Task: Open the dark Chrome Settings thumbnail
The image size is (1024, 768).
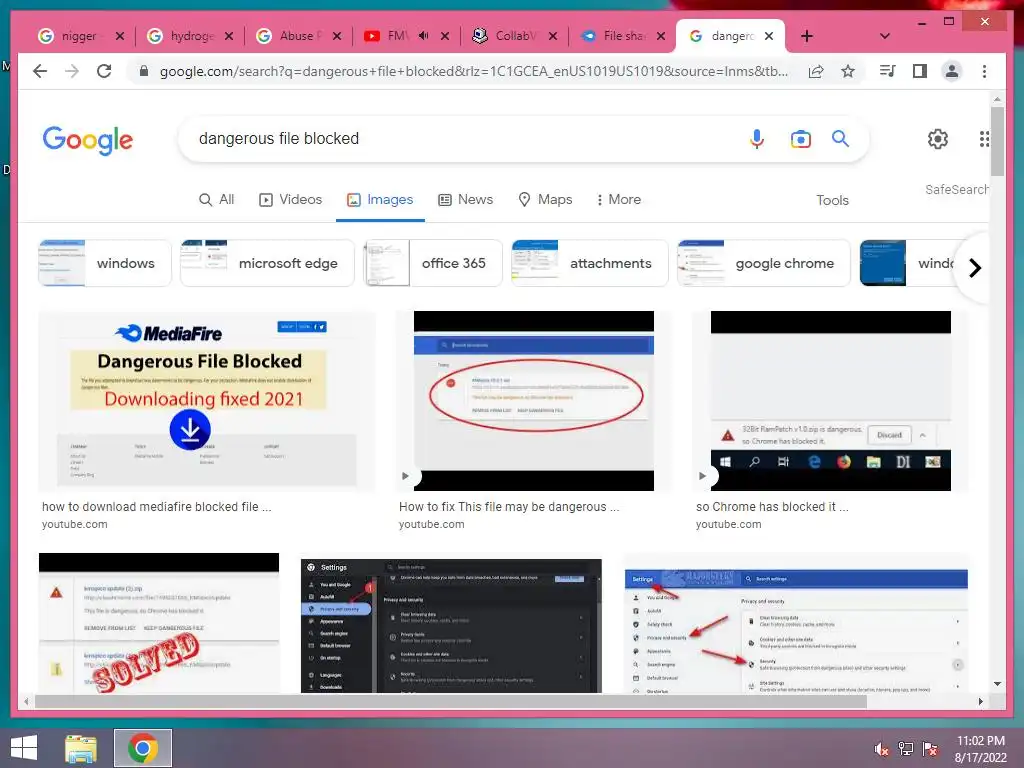Action: (x=451, y=626)
